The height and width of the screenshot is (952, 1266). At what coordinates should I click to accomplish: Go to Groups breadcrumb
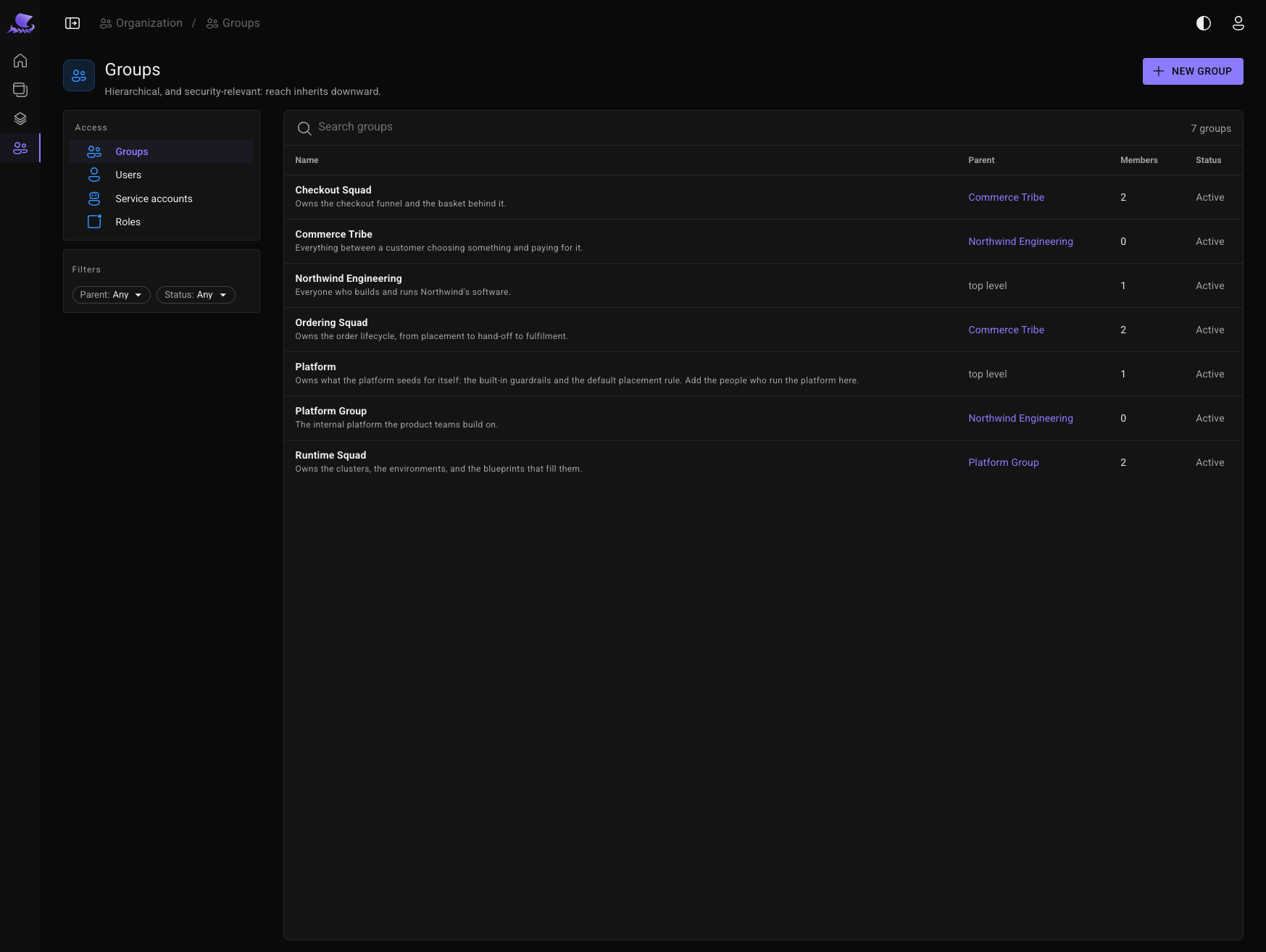coord(233,23)
